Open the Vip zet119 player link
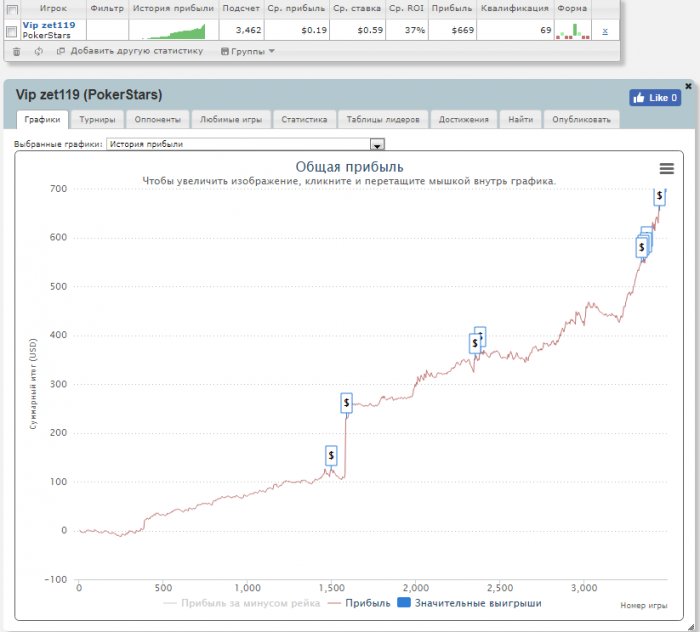The image size is (700, 632). pos(48,25)
